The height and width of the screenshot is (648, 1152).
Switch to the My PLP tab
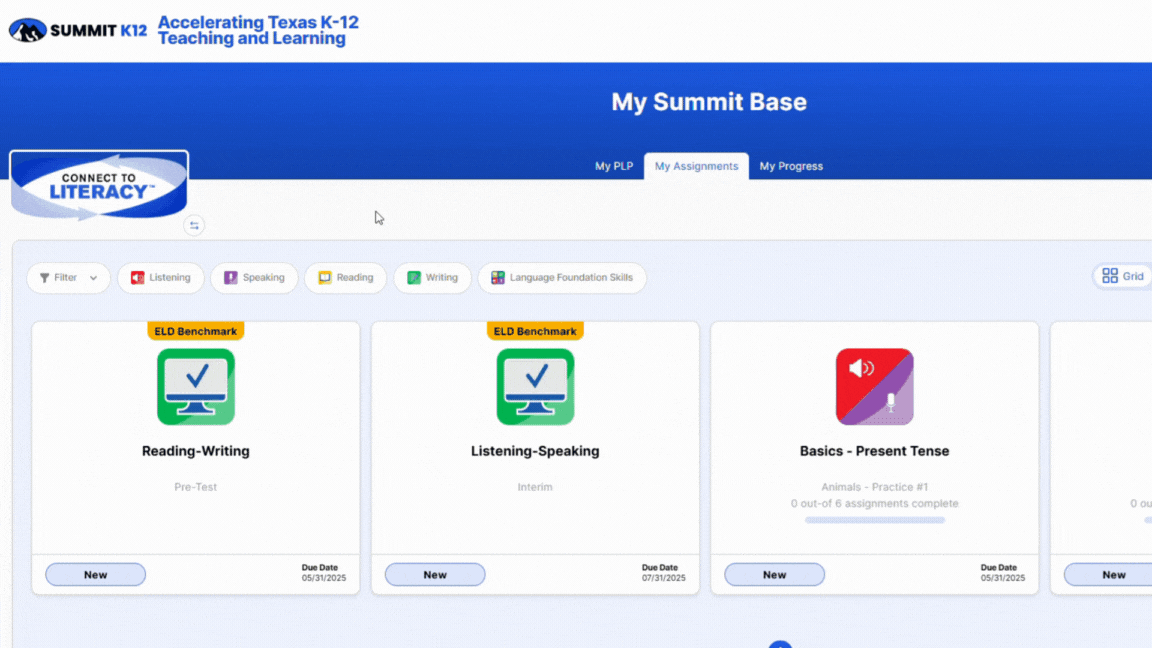(614, 166)
